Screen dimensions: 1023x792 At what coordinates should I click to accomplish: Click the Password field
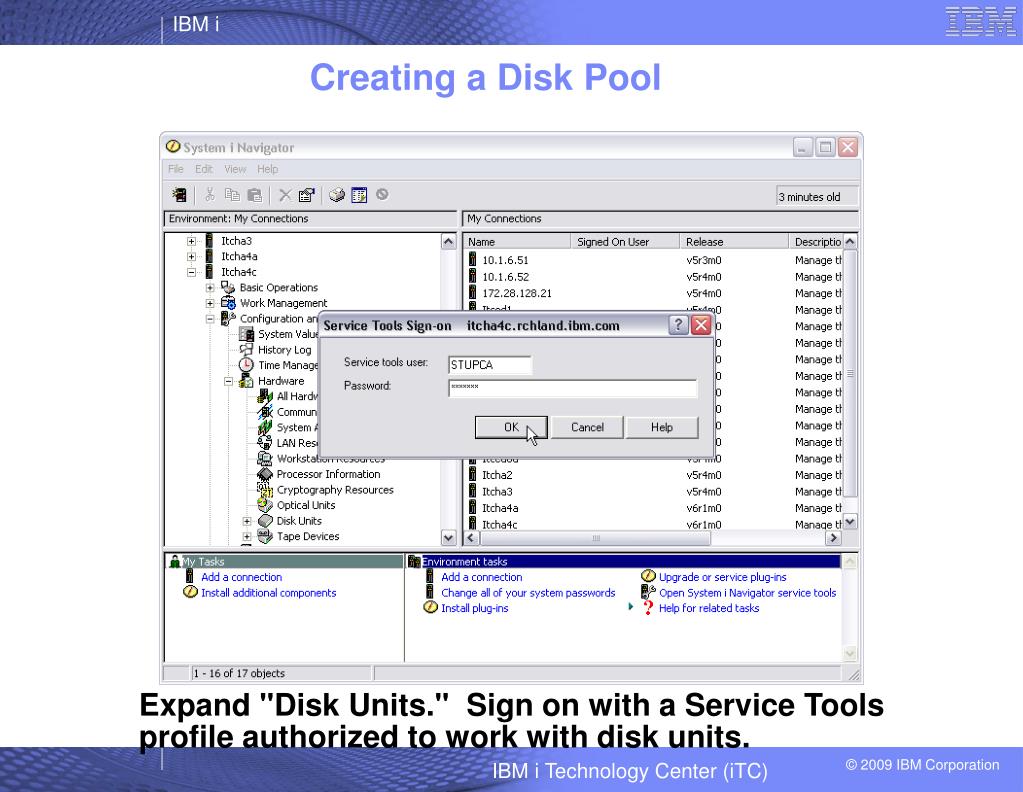click(x=572, y=388)
